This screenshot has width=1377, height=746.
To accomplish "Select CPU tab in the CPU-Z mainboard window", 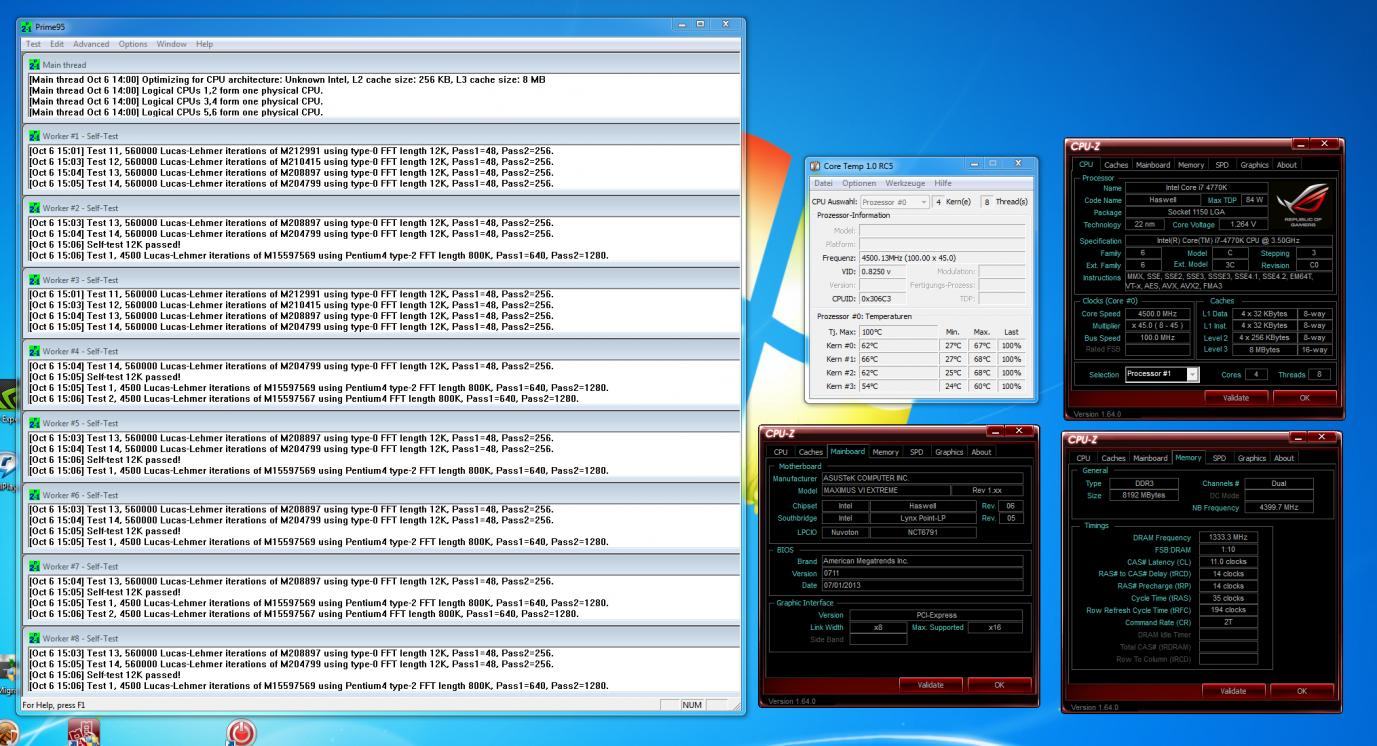I will point(781,452).
